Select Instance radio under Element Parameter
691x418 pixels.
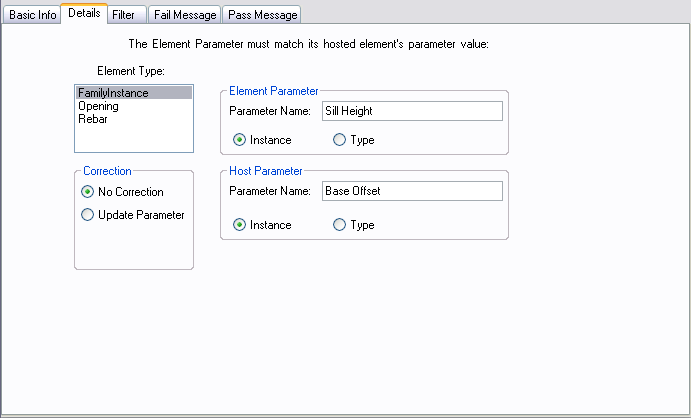coord(240,140)
